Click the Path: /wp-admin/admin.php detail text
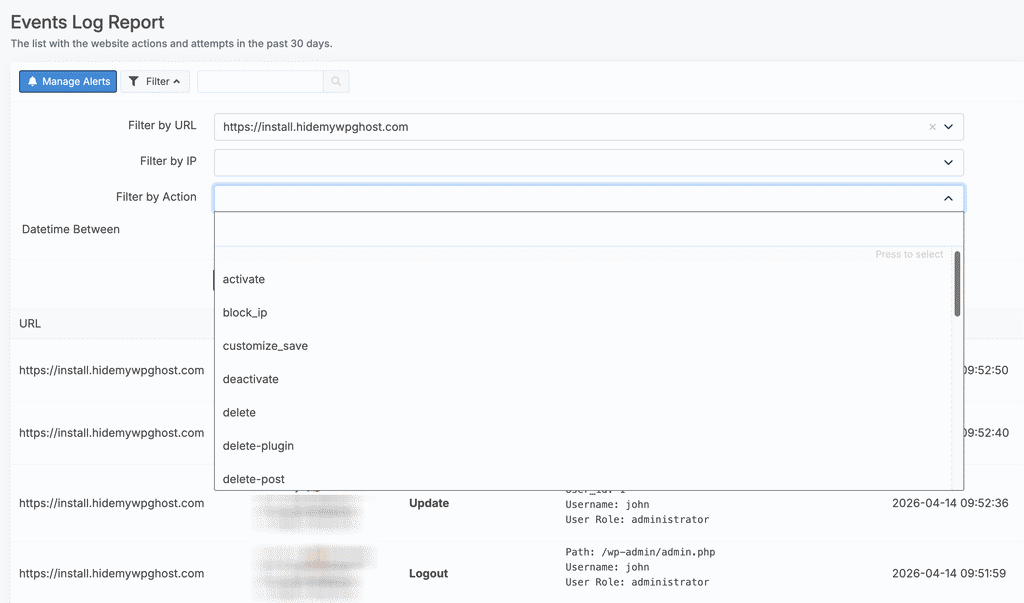The height and width of the screenshot is (603, 1024). [x=640, y=552]
